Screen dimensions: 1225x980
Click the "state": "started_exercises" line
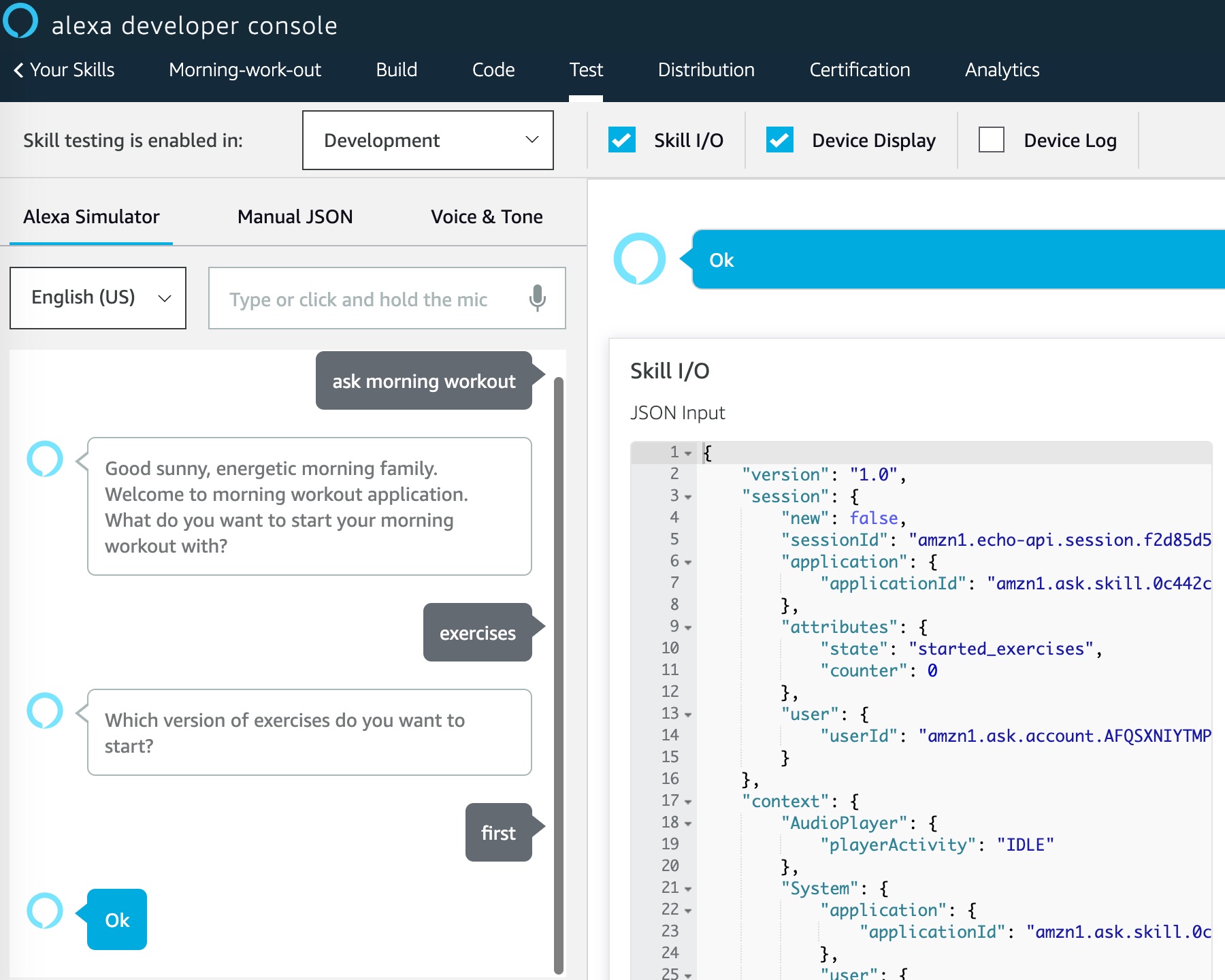961,649
